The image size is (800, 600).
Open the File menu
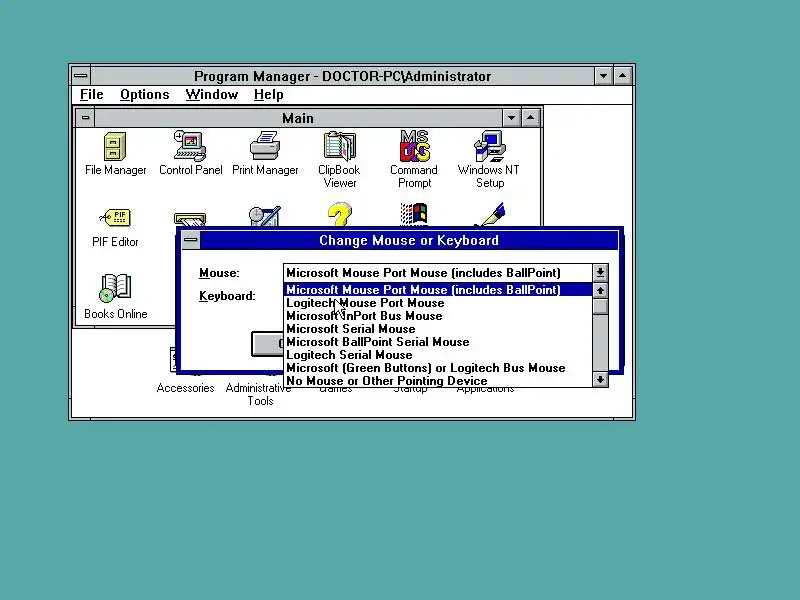pos(92,94)
